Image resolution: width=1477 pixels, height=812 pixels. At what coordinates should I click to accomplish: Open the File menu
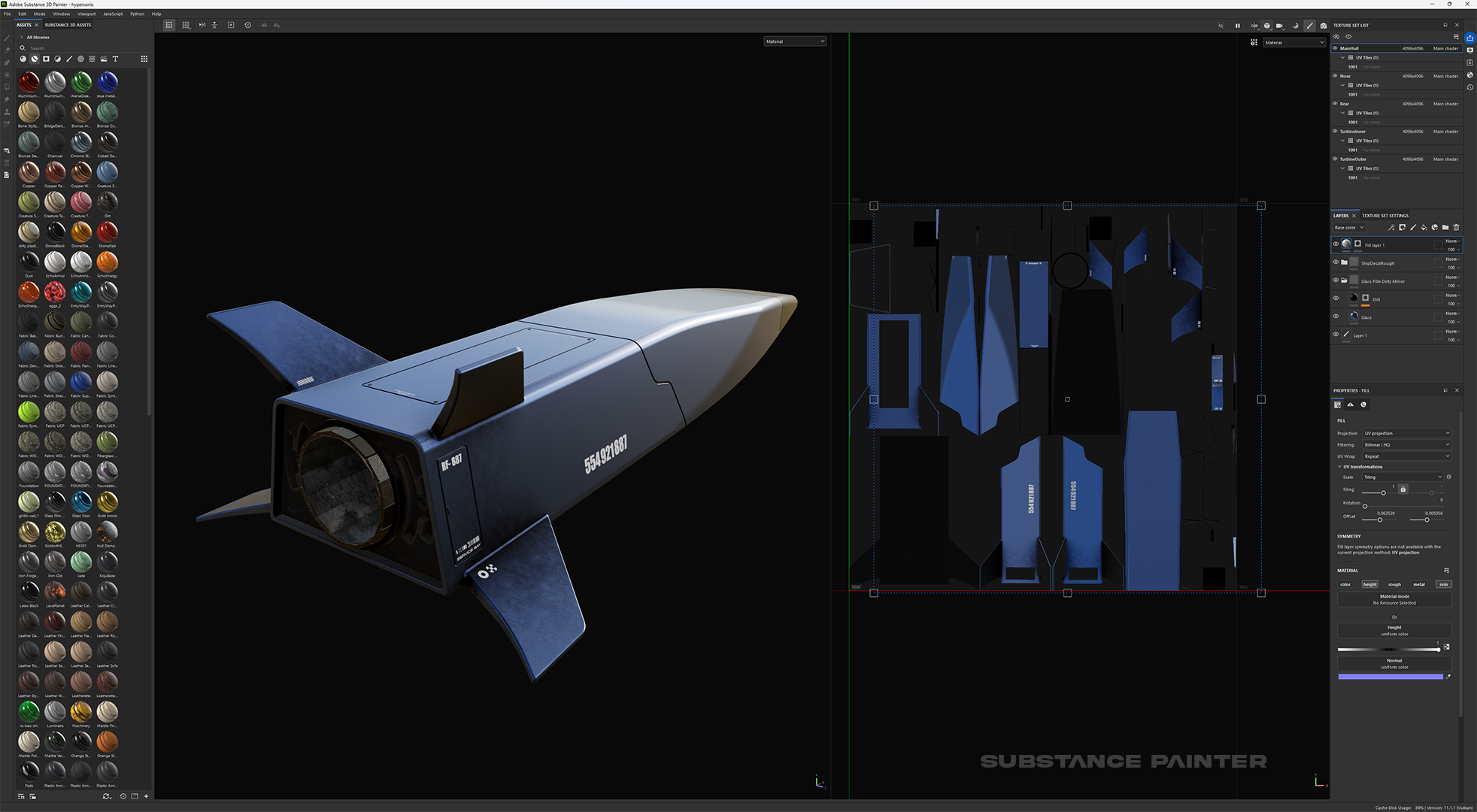7,14
